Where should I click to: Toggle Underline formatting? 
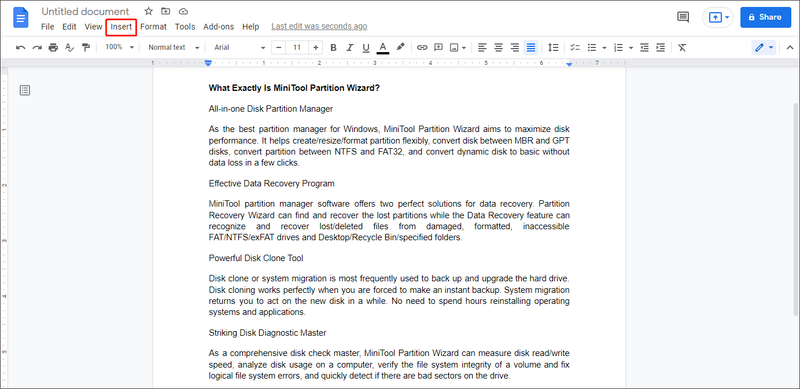coord(366,47)
